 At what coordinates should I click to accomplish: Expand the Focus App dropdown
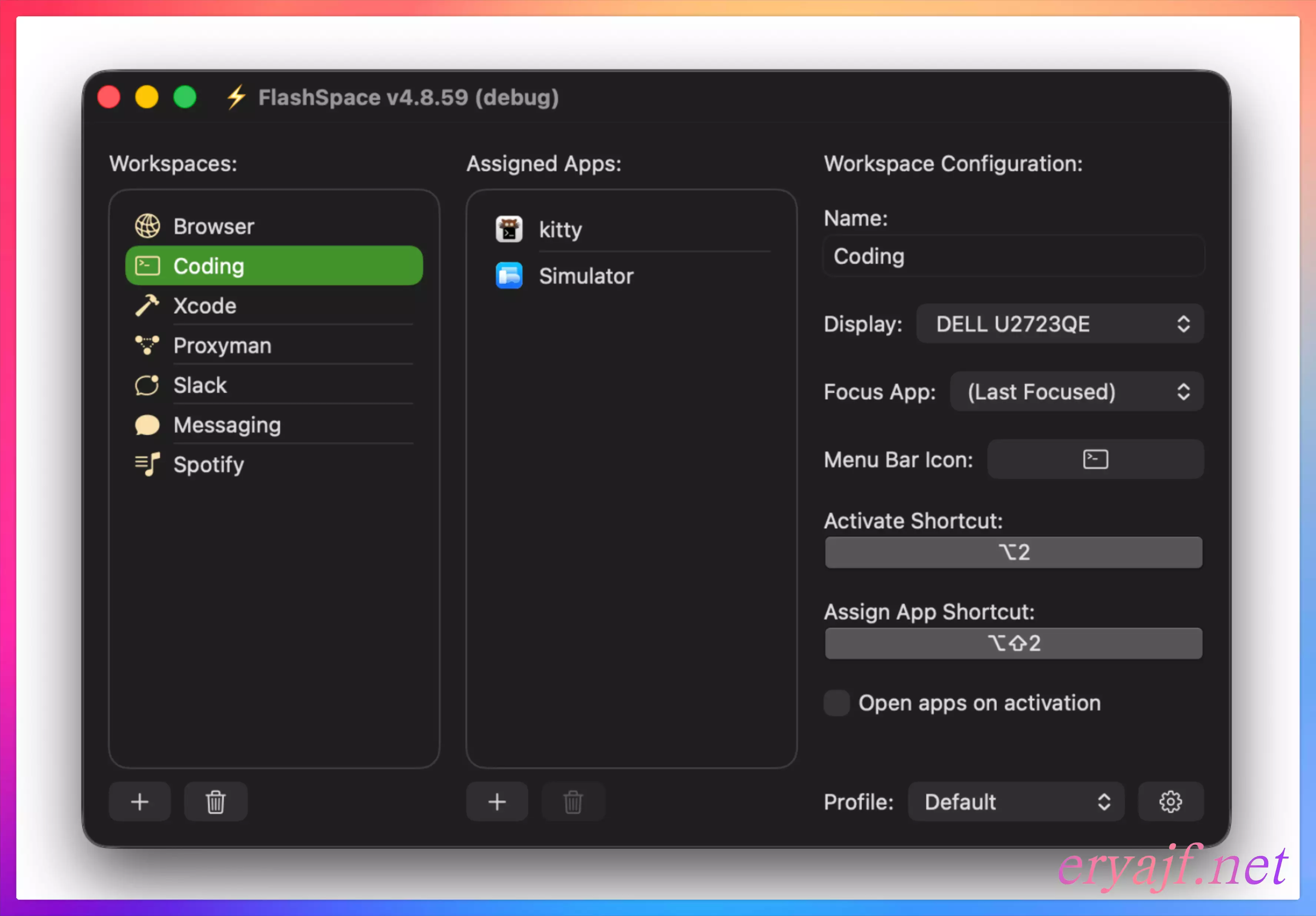click(x=1076, y=392)
